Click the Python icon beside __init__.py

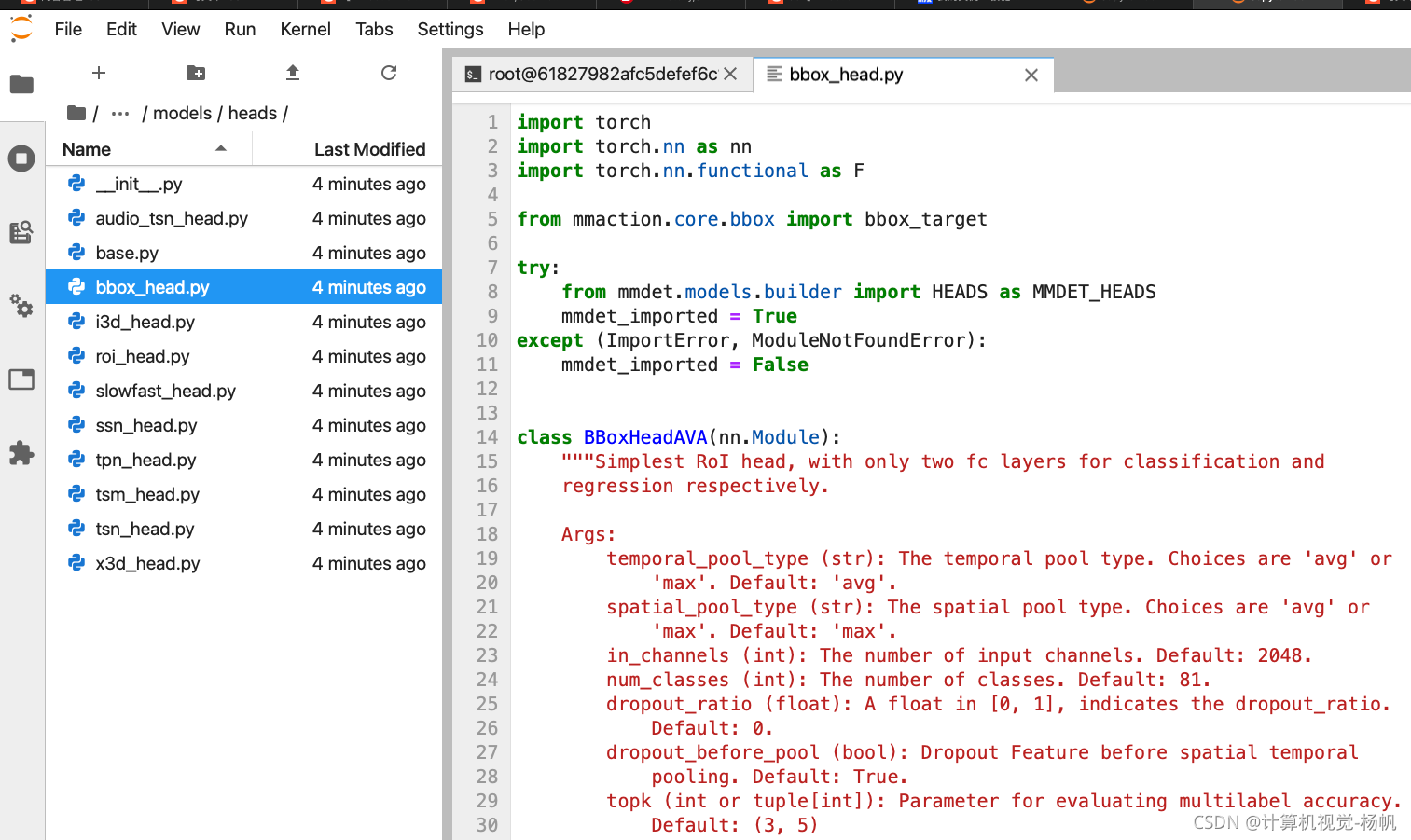76,184
